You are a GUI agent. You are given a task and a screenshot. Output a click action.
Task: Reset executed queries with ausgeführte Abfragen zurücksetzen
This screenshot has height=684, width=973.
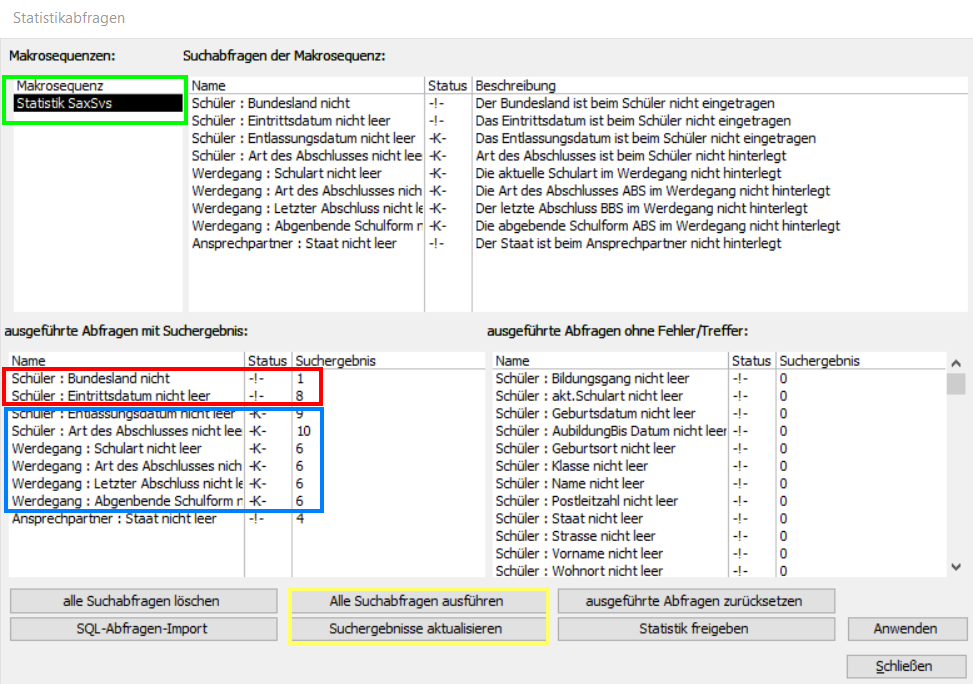tap(695, 601)
